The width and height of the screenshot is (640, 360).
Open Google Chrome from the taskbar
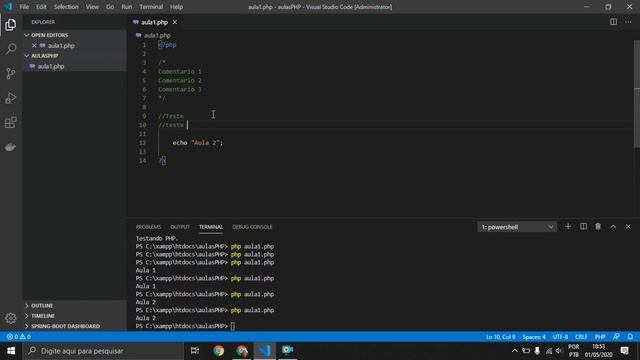coord(219,351)
